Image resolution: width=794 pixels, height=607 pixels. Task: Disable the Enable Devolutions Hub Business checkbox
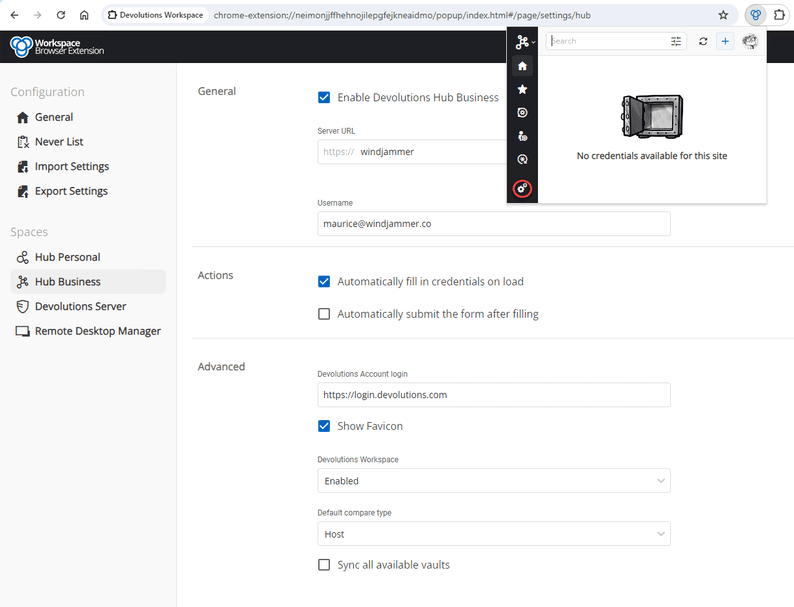click(324, 97)
